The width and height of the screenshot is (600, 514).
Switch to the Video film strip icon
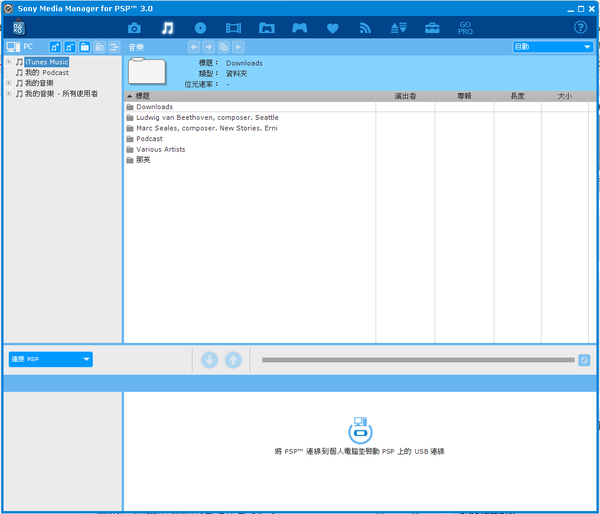point(233,28)
